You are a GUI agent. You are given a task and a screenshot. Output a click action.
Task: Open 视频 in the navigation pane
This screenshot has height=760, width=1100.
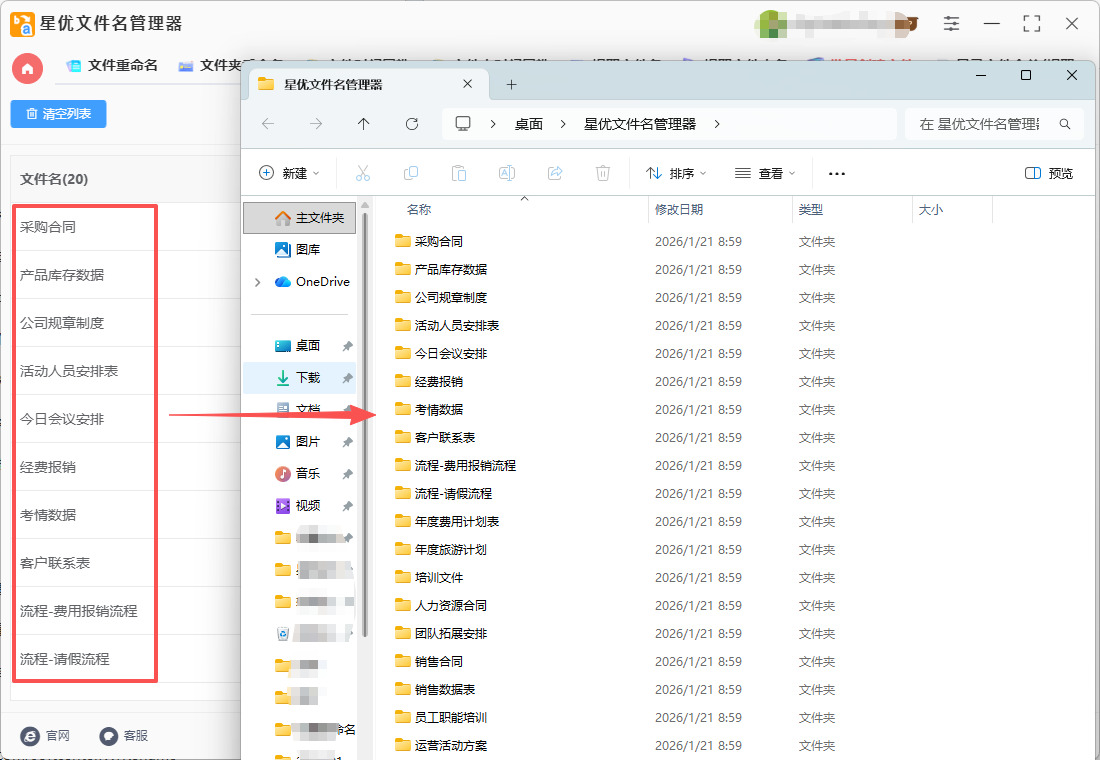(x=299, y=506)
